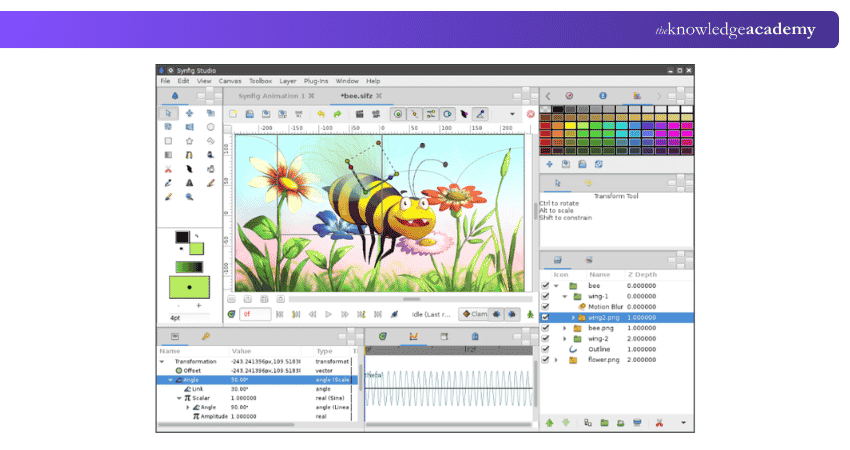Toggle position handles display button
Screen dimensions: 850x450
tap(398, 114)
